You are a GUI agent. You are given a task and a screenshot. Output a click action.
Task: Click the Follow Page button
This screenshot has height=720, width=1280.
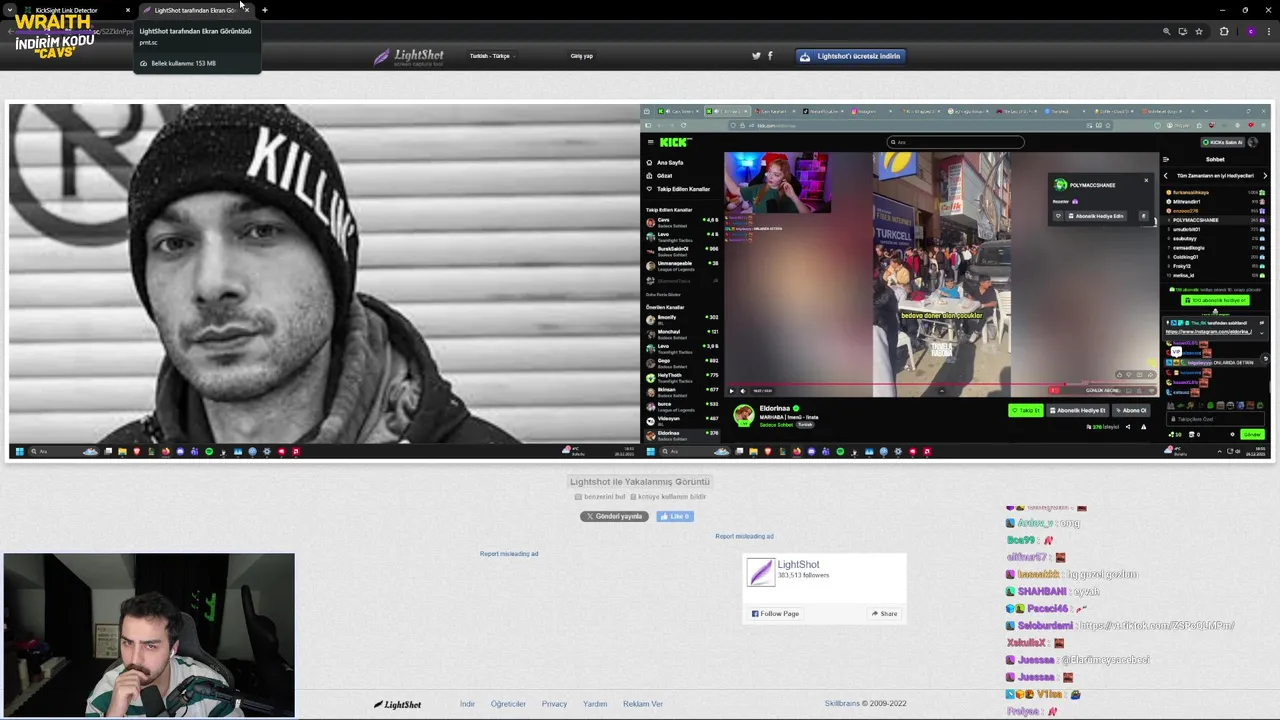[775, 614]
